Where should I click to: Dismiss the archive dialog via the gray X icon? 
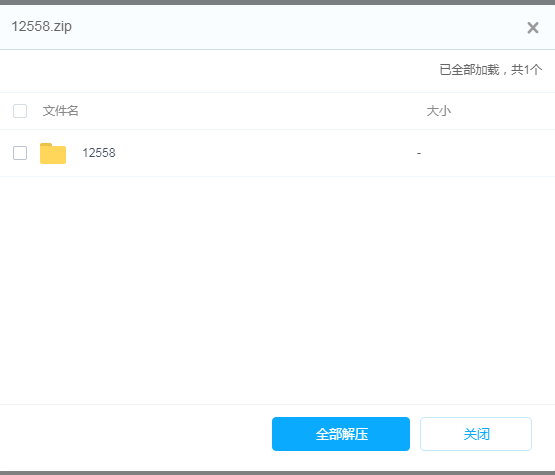[533, 28]
